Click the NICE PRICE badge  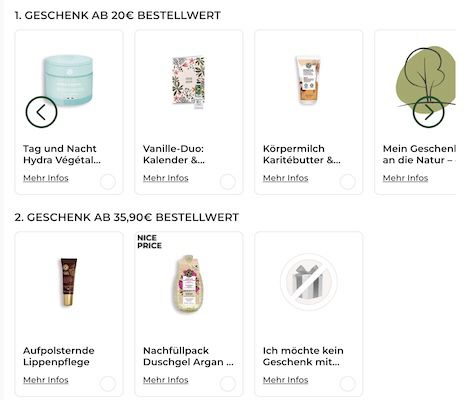pos(149,242)
